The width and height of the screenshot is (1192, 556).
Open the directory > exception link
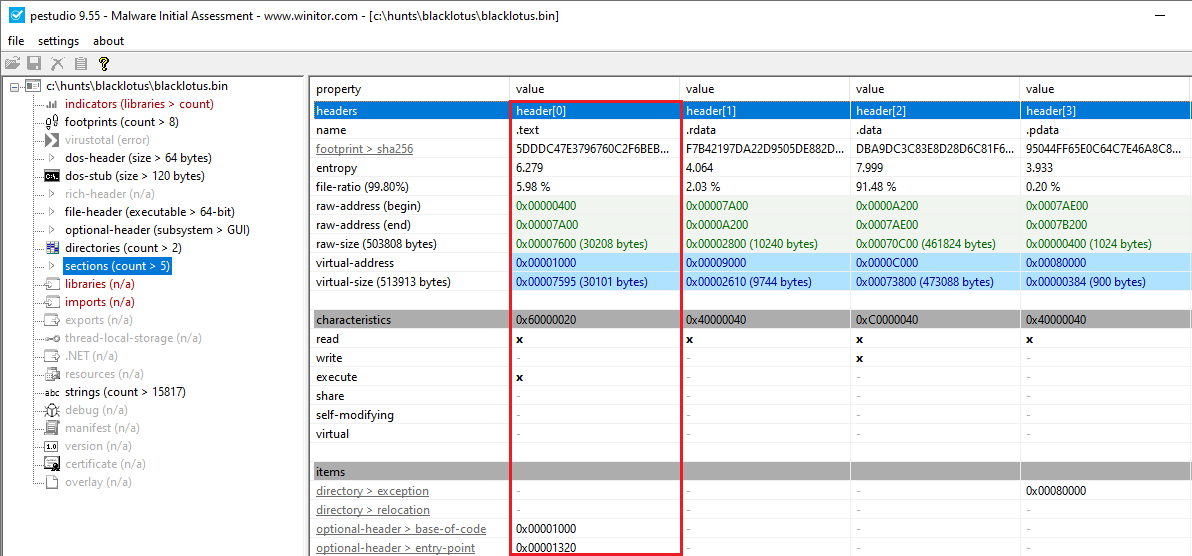tap(372, 491)
